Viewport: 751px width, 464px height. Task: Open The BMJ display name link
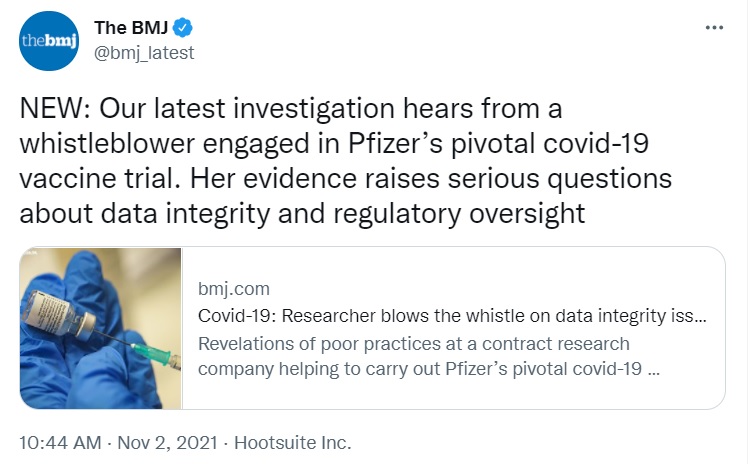tap(131, 28)
